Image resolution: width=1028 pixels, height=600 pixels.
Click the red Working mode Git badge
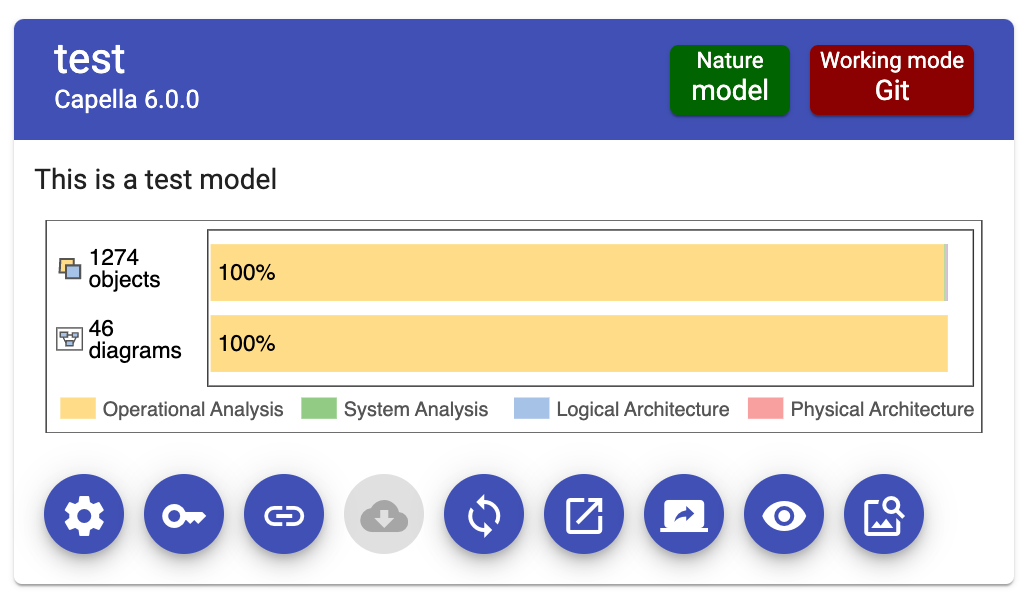[892, 80]
